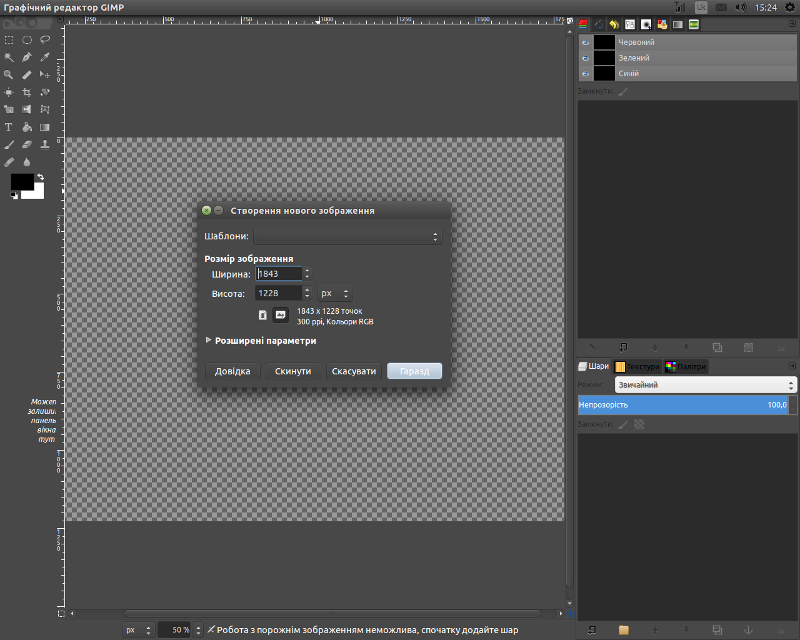Select the Text tool
Screen dimensions: 800x640
click(9, 127)
